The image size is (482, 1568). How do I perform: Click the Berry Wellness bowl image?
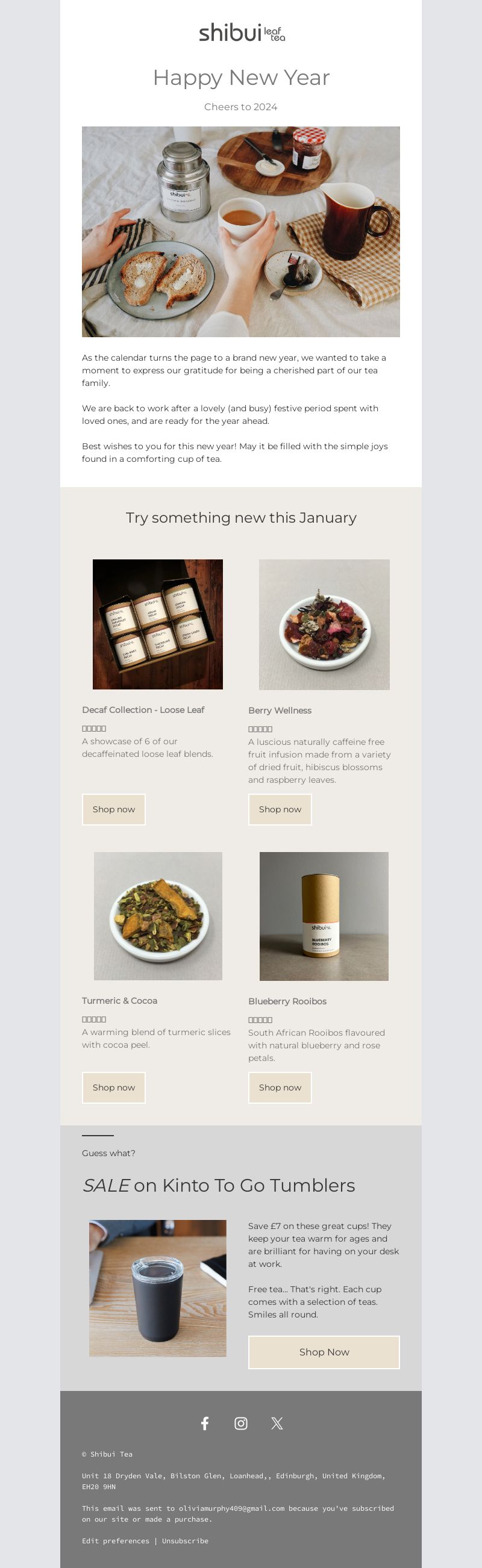click(x=324, y=624)
